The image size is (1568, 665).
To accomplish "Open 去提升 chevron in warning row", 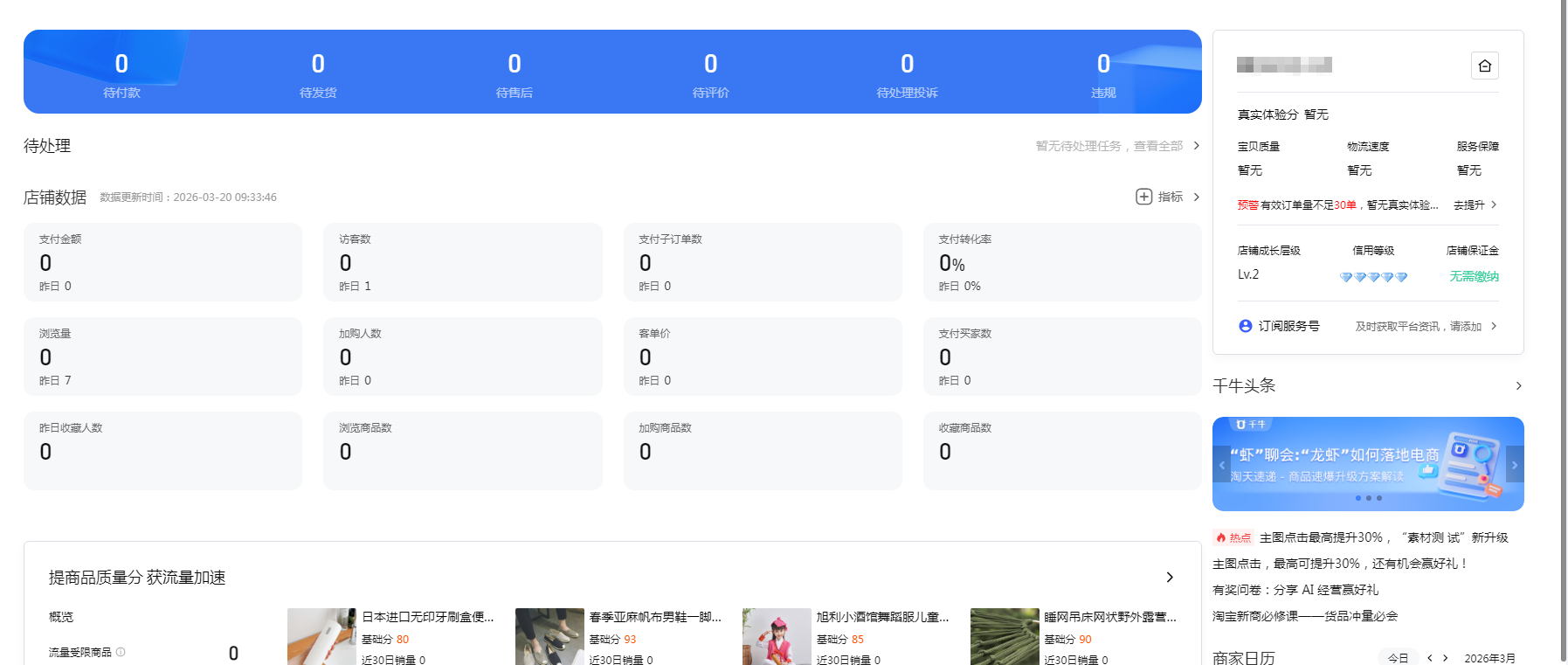I will [x=1494, y=204].
